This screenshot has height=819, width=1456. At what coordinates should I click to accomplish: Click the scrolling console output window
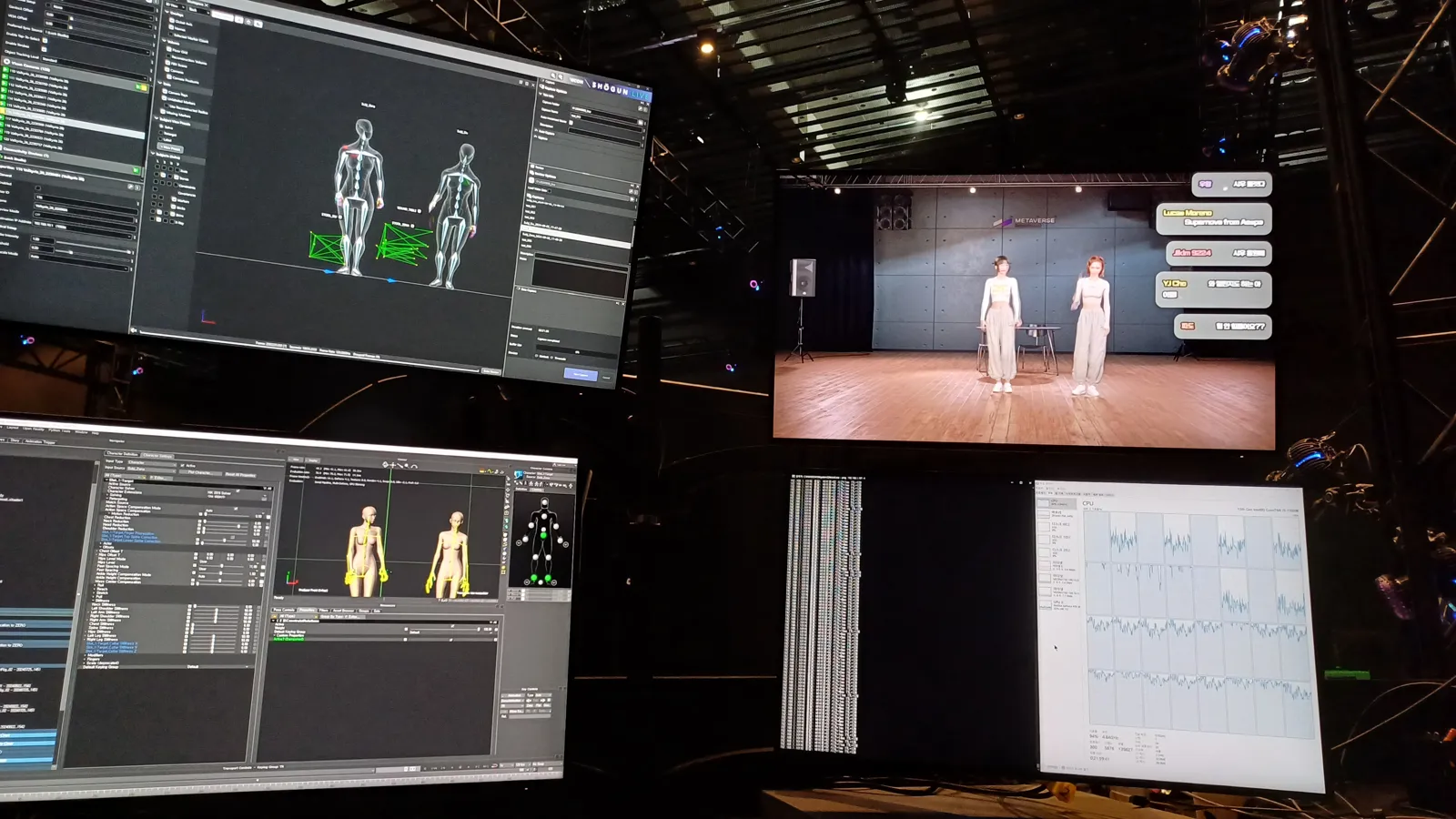(910, 615)
